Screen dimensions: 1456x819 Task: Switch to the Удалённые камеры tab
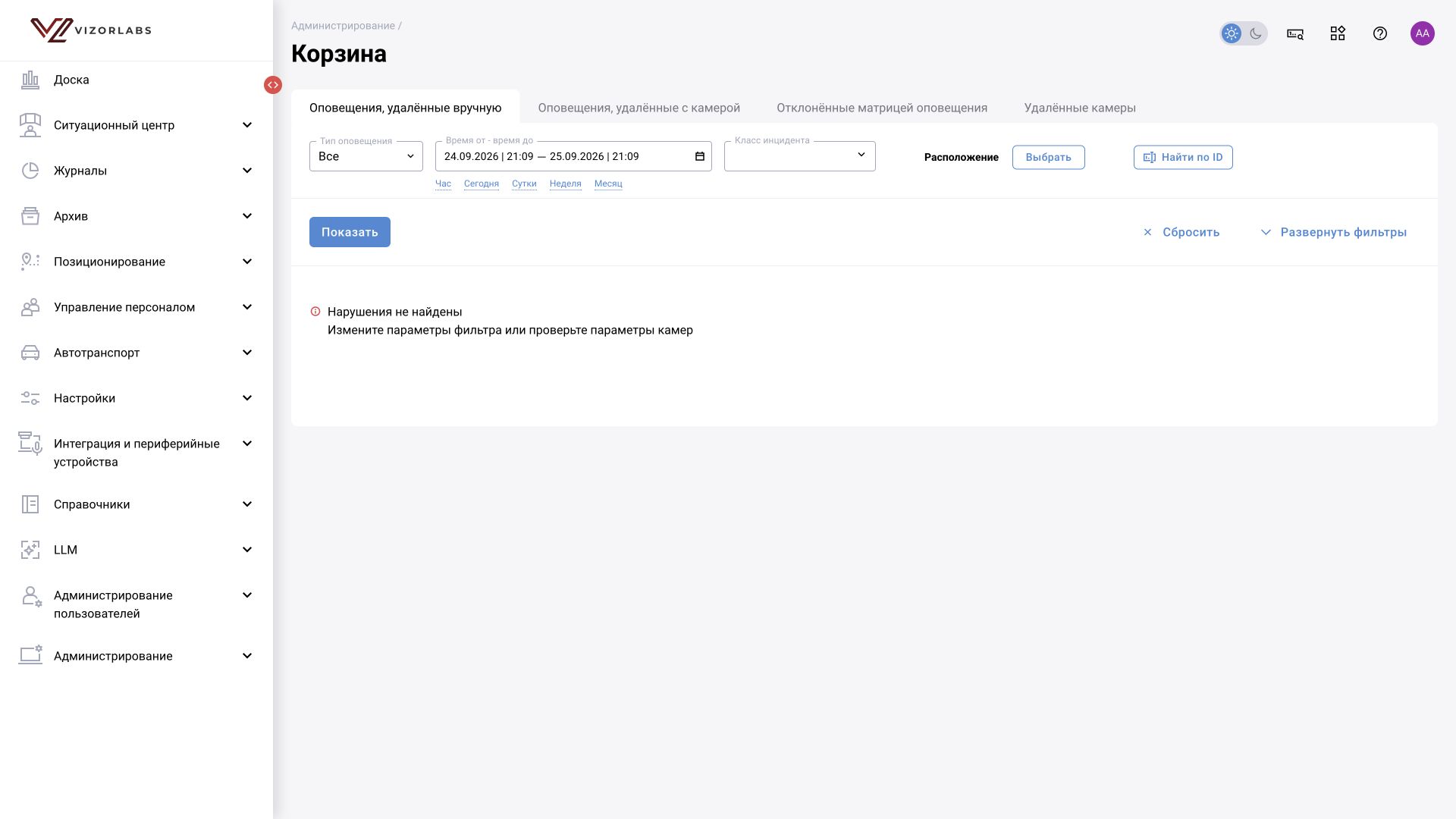coord(1080,108)
